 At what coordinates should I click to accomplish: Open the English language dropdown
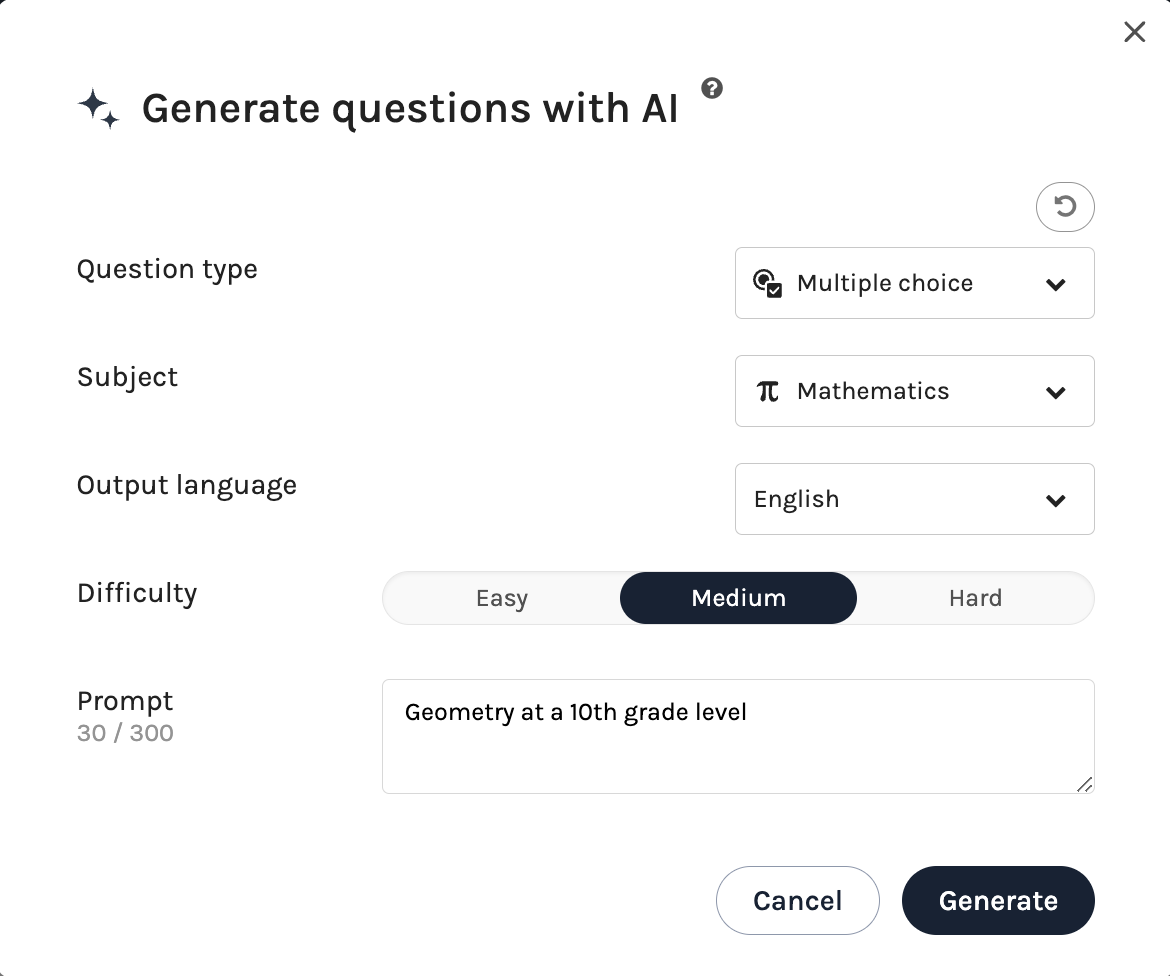click(x=796, y=499)
